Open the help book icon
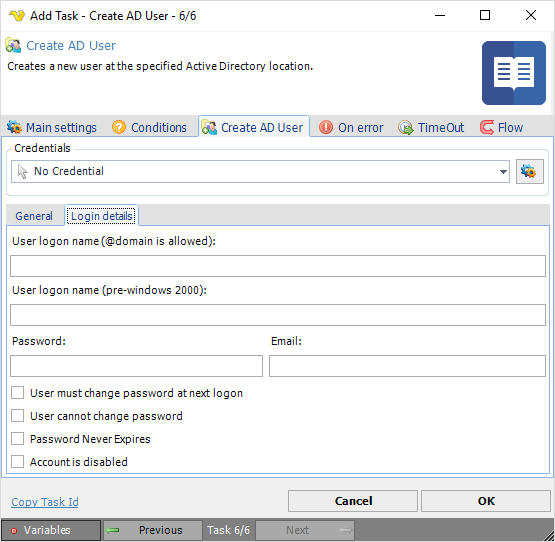Viewport: 555px width, 542px height. pos(514,73)
